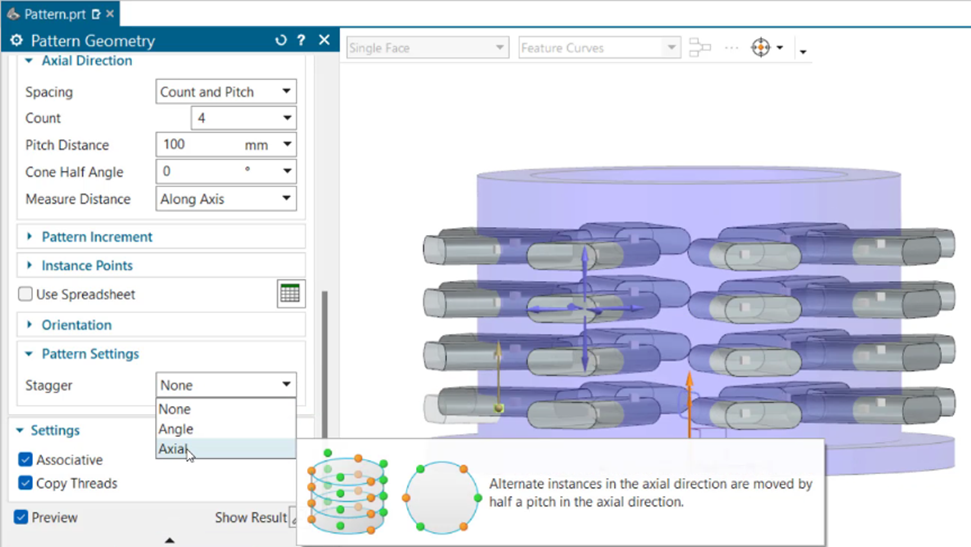Viewport: 971px width, 547px height.
Task: Click the snap point crosshair icon
Action: pos(761,48)
